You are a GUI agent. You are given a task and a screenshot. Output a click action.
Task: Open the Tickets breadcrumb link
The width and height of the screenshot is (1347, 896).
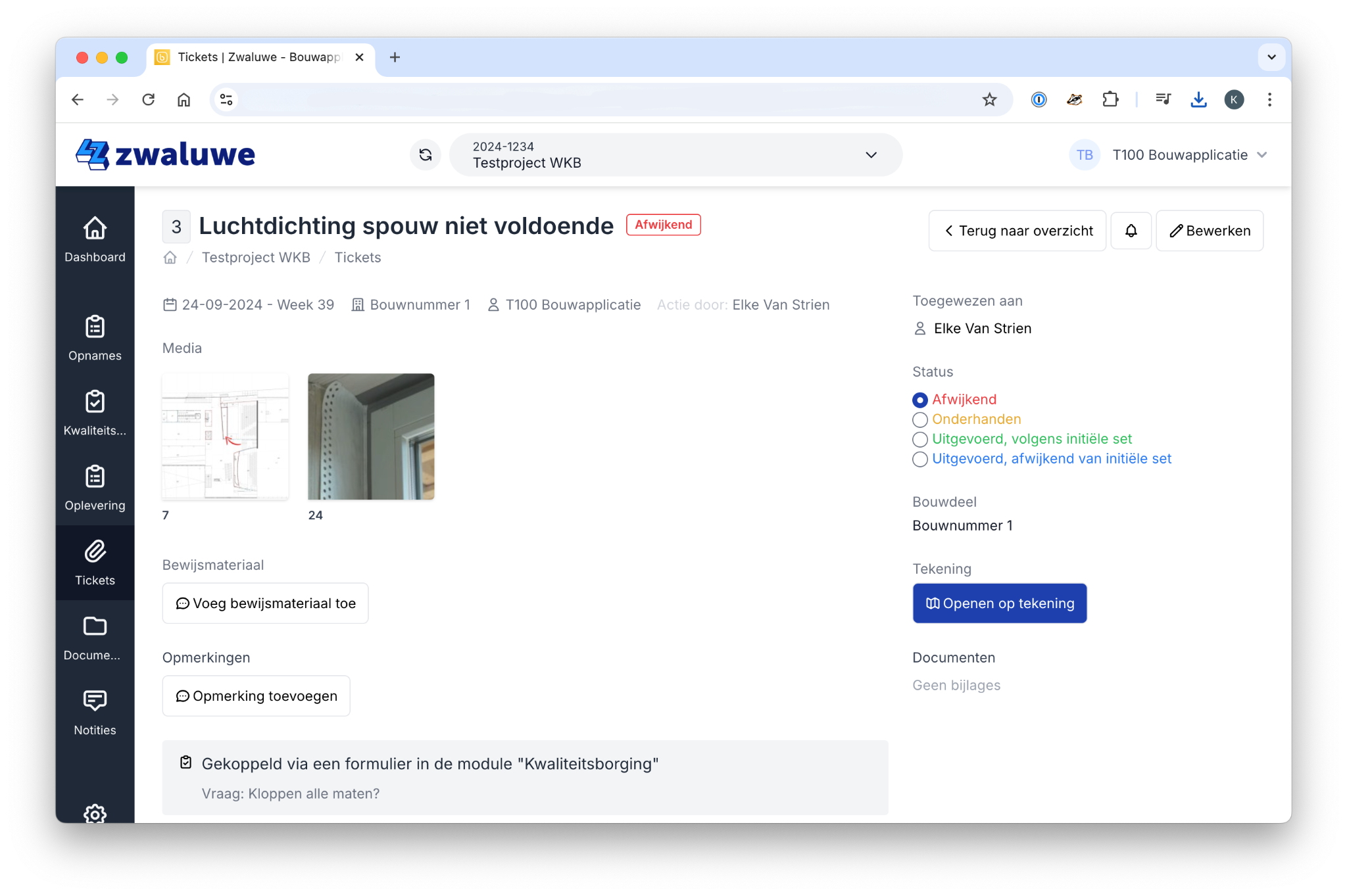(358, 258)
